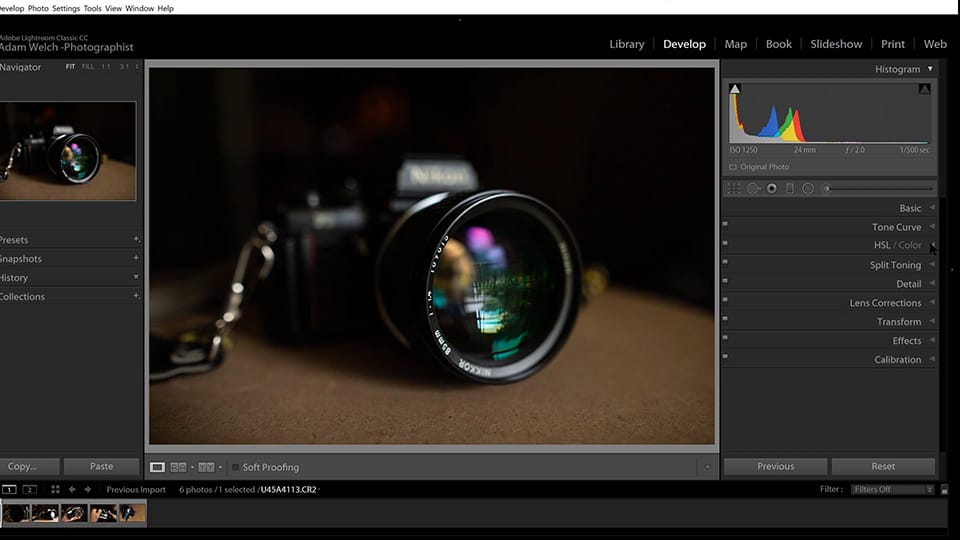The image size is (960, 540).
Task: Toggle the shadow clipping indicator in Histogram
Action: pyautogui.click(x=735, y=89)
